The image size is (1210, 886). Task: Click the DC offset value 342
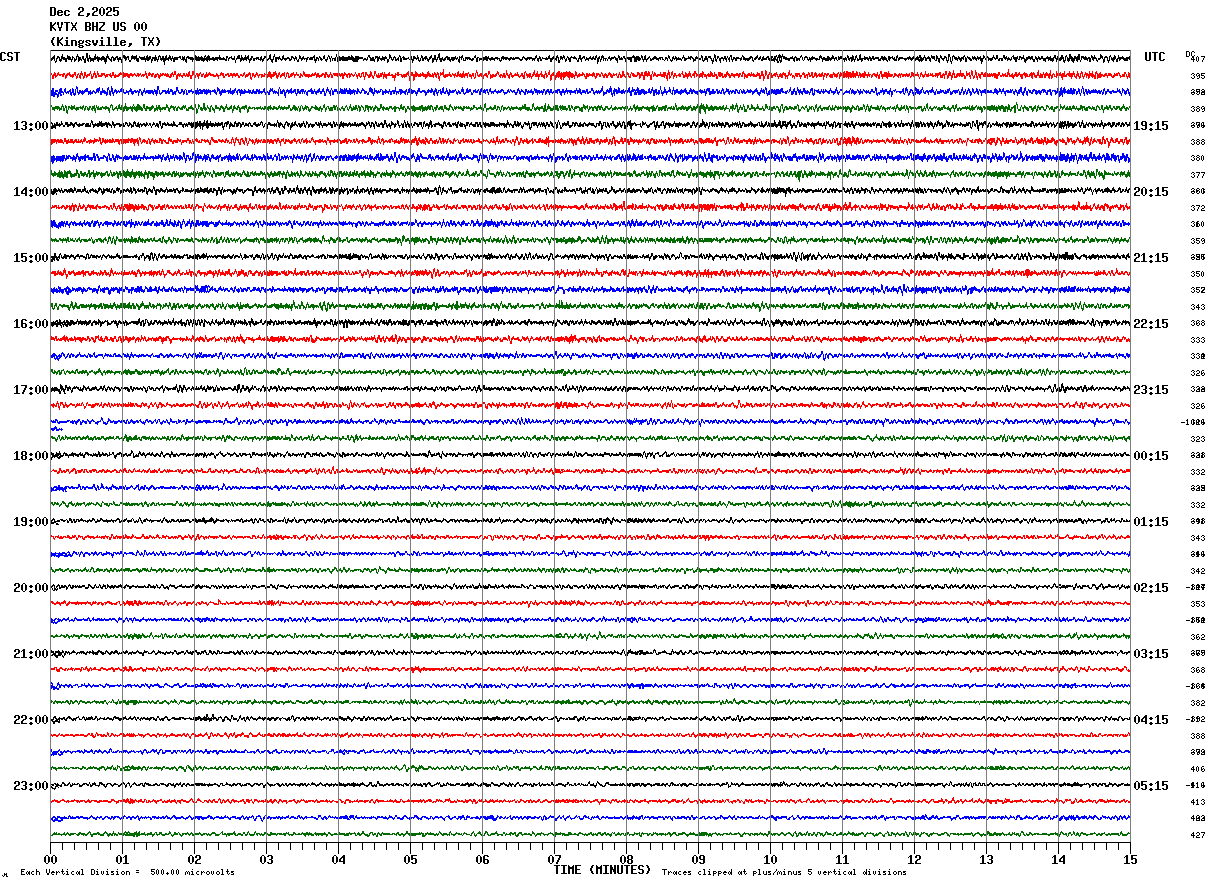[x=1197, y=571]
